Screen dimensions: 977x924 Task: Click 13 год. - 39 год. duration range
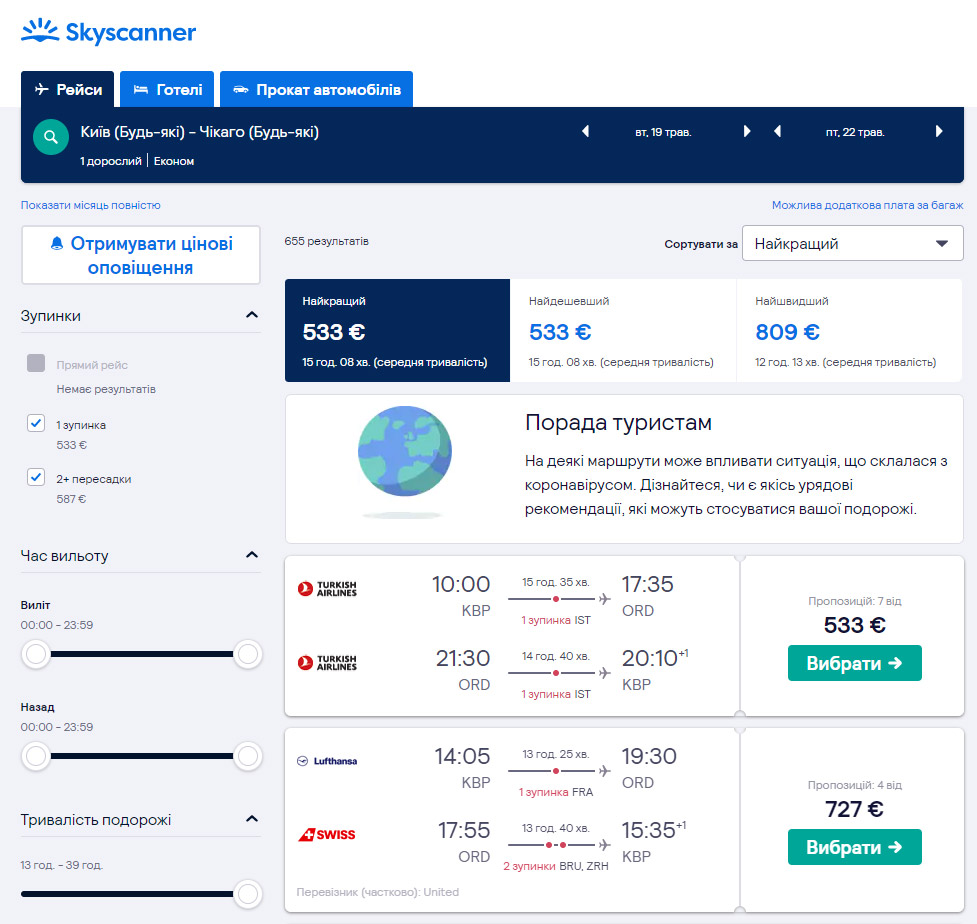pos(62,865)
